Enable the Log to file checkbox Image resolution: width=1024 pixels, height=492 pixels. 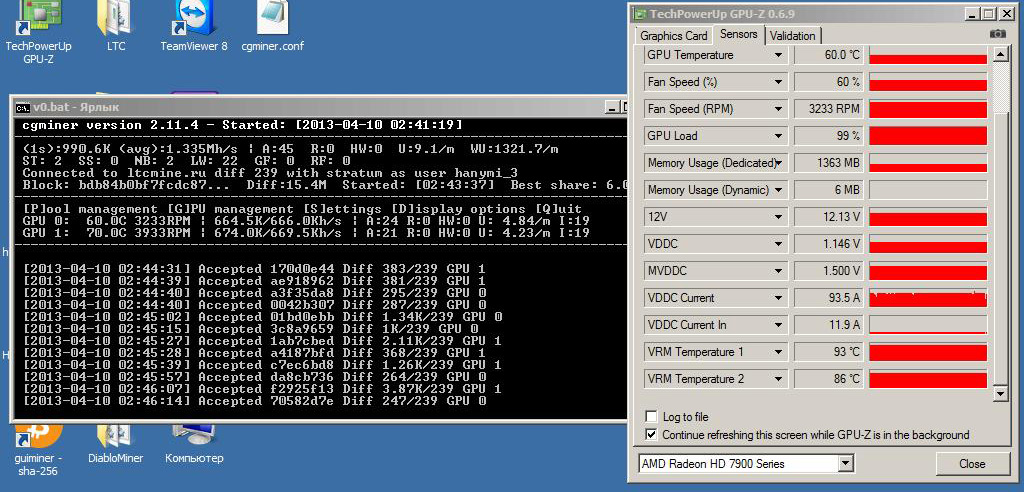[651, 417]
